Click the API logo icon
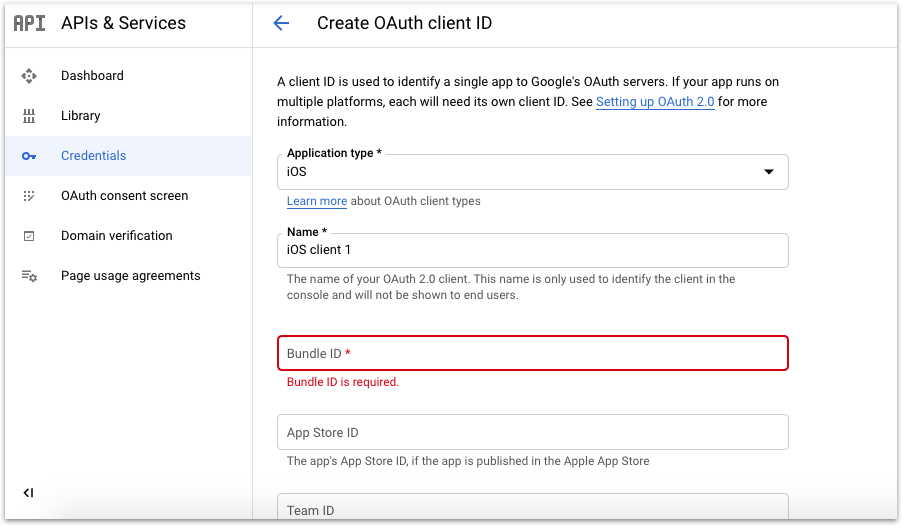This screenshot has height=526, width=902. point(29,23)
